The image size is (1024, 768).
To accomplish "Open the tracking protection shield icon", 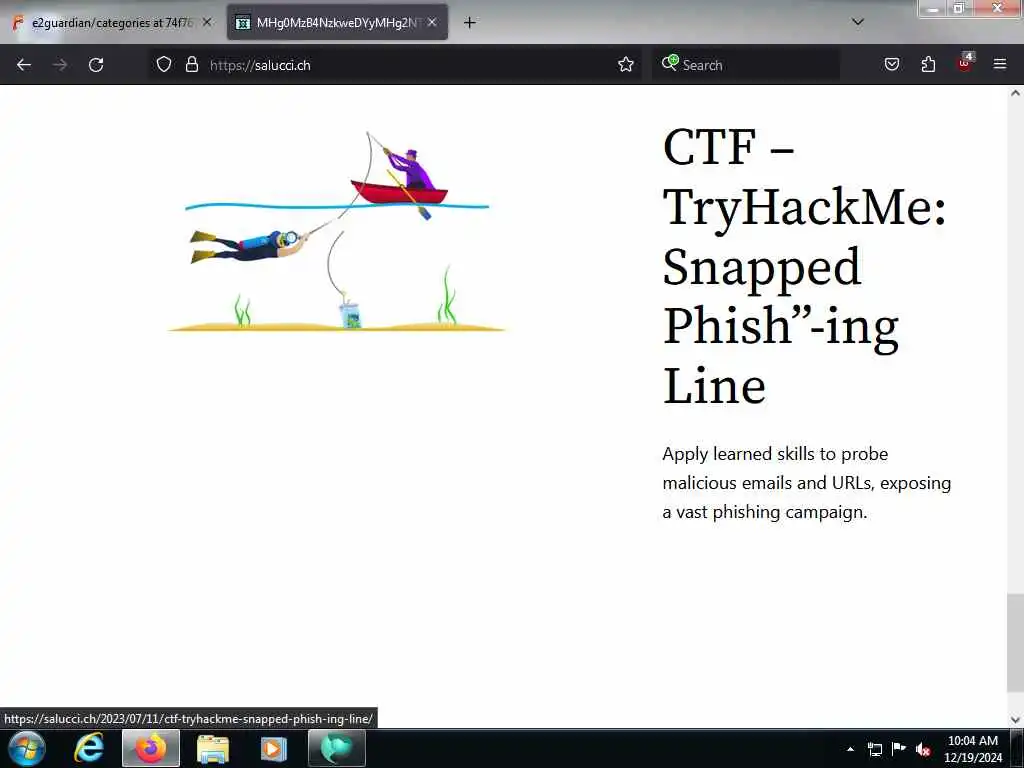I will click(x=164, y=64).
